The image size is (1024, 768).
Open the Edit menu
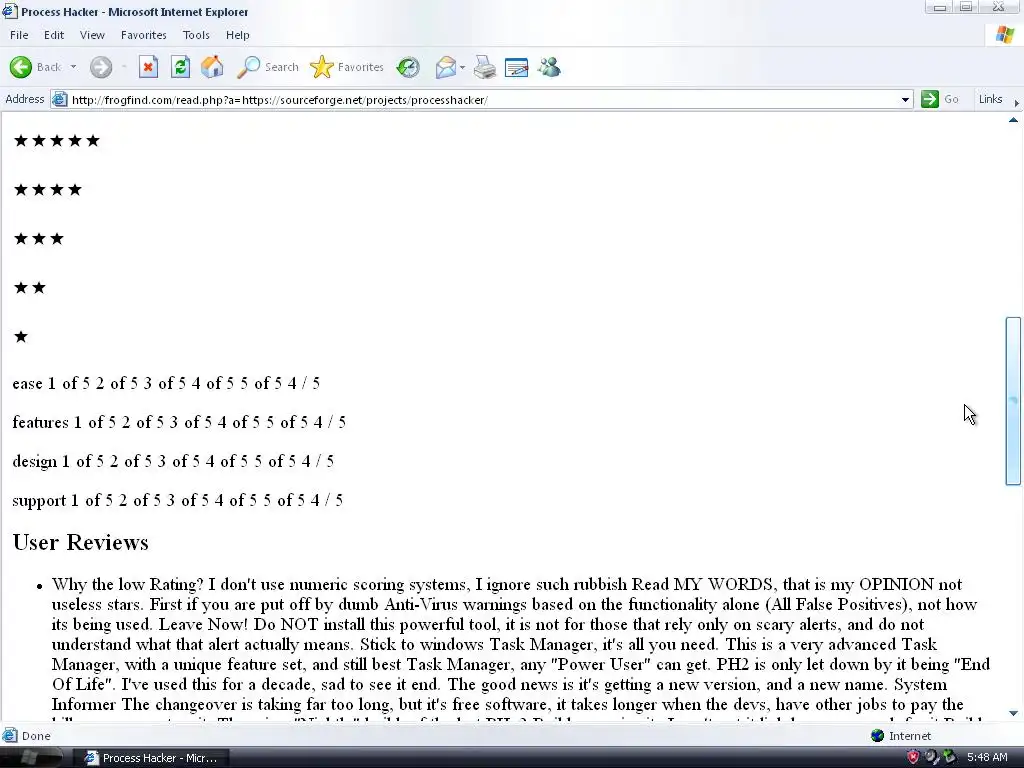[x=54, y=35]
